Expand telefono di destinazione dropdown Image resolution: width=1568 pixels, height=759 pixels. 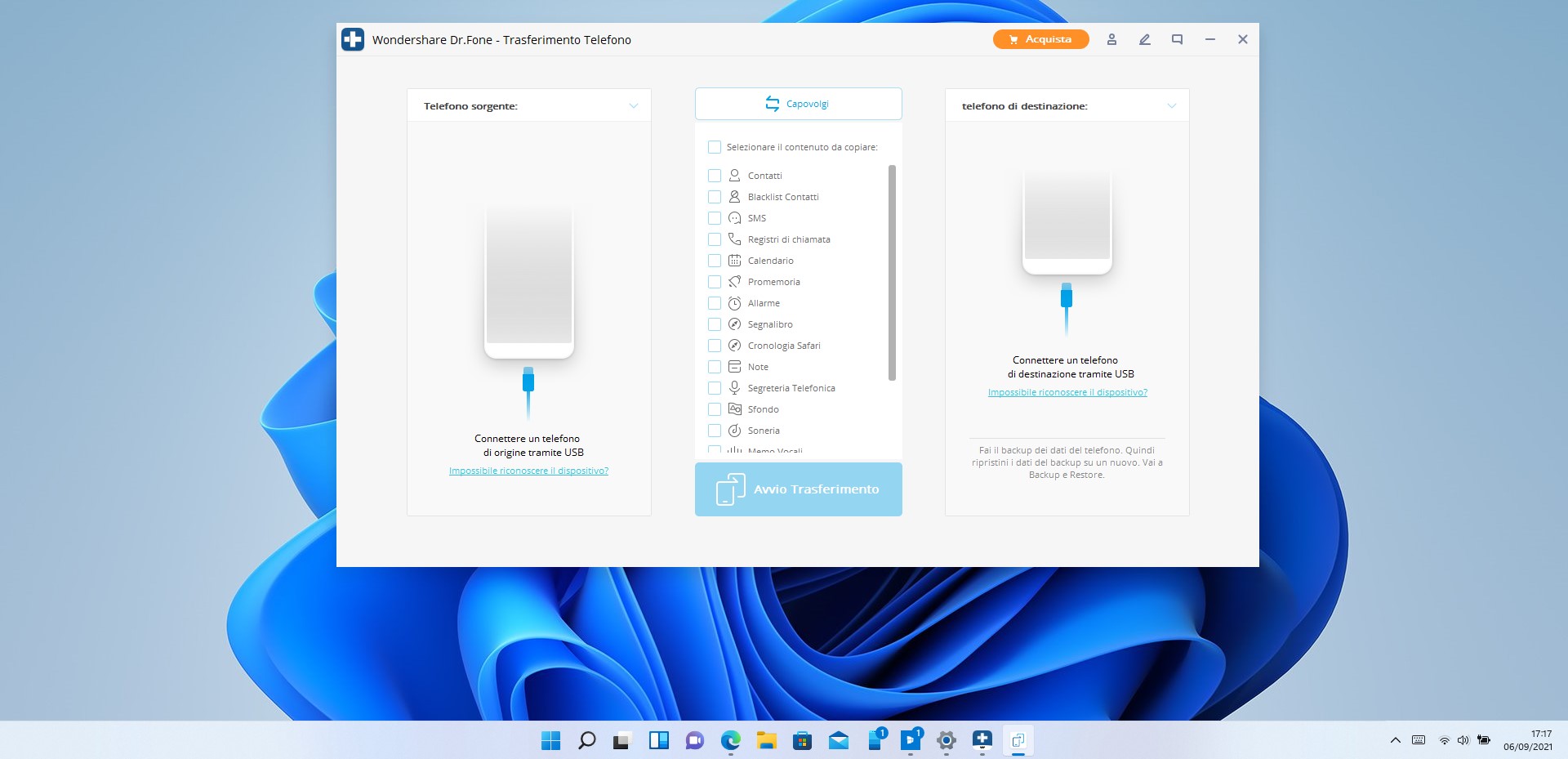[1171, 106]
